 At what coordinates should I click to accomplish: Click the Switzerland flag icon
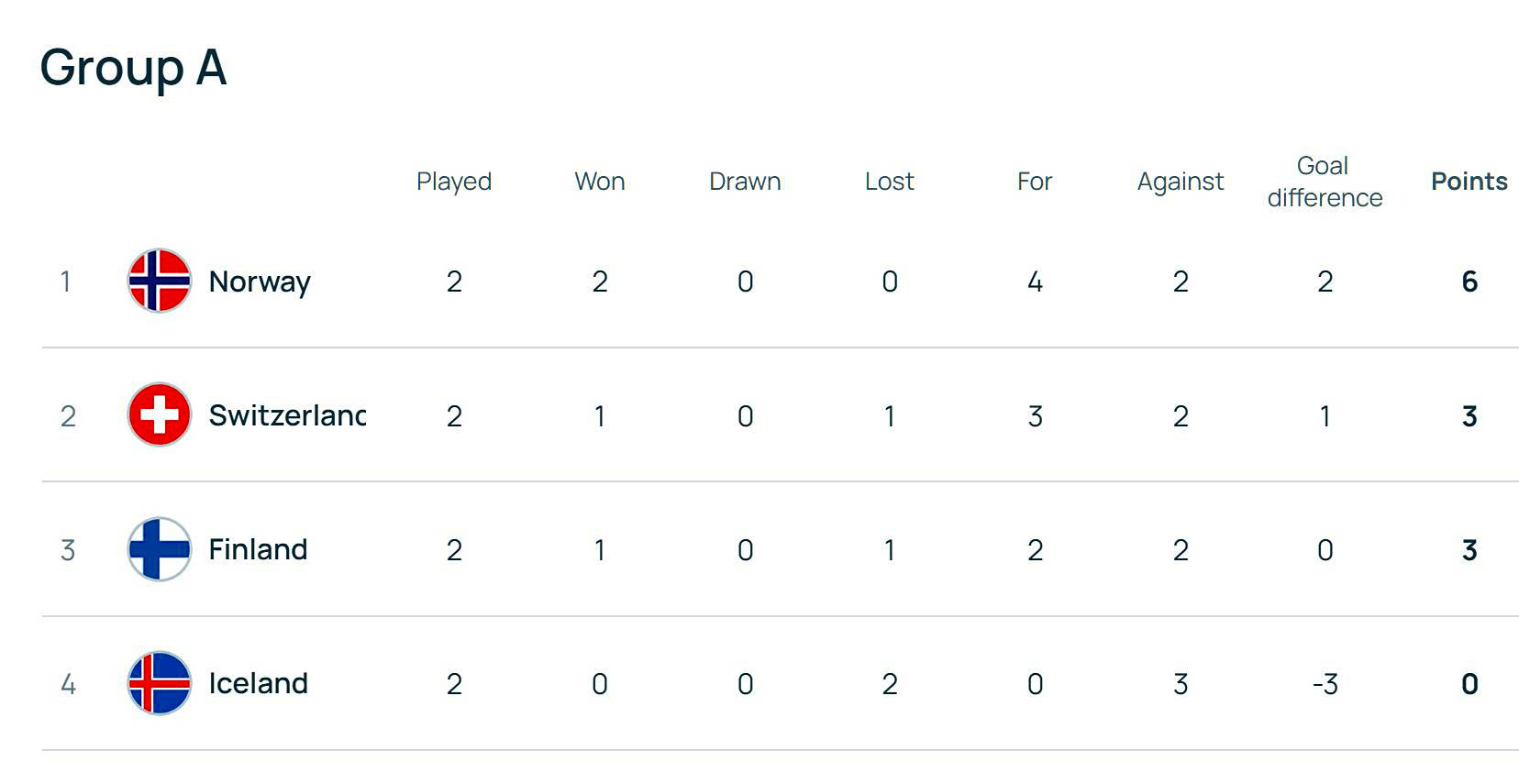coord(159,414)
